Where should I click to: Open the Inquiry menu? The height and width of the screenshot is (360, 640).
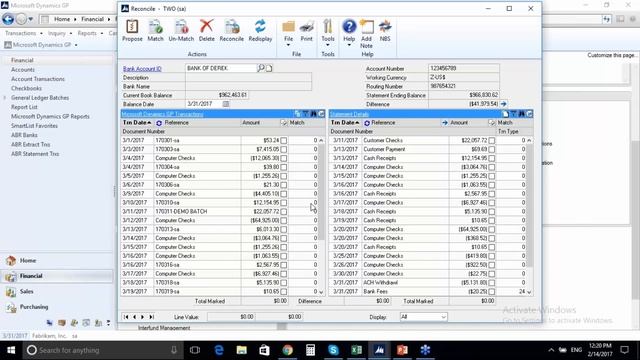click(60, 33)
